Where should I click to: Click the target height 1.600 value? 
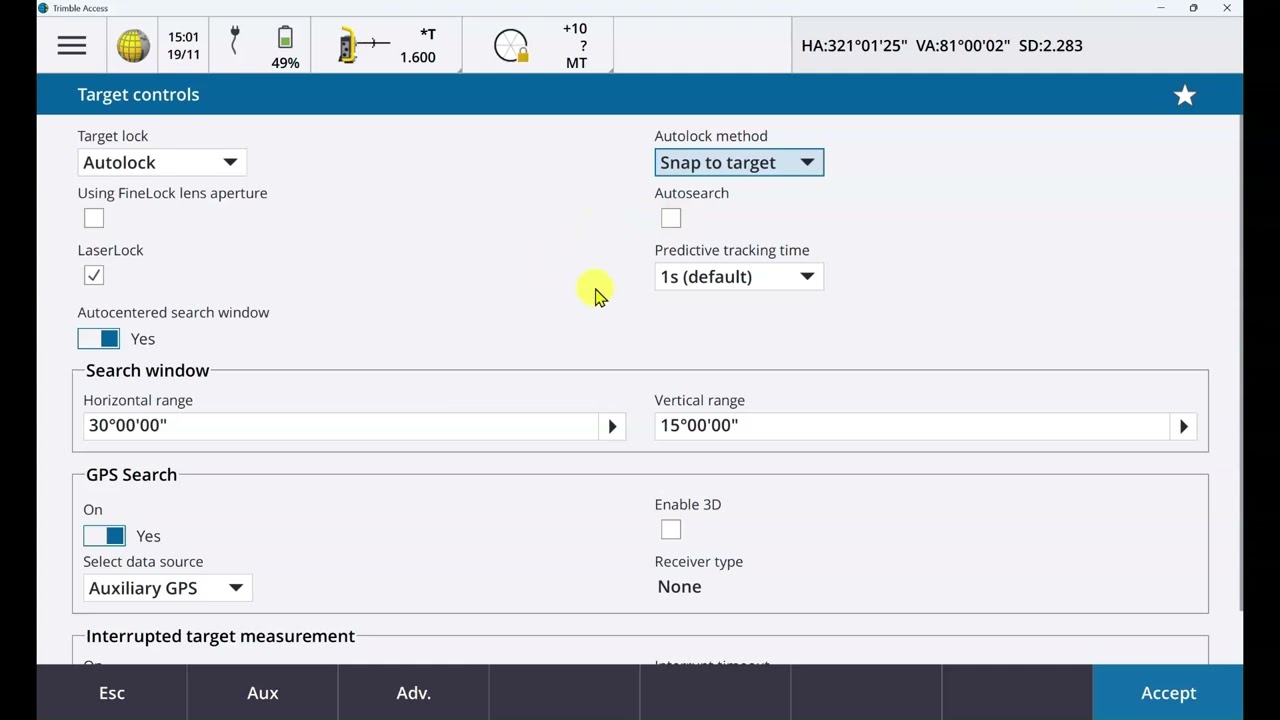418,57
